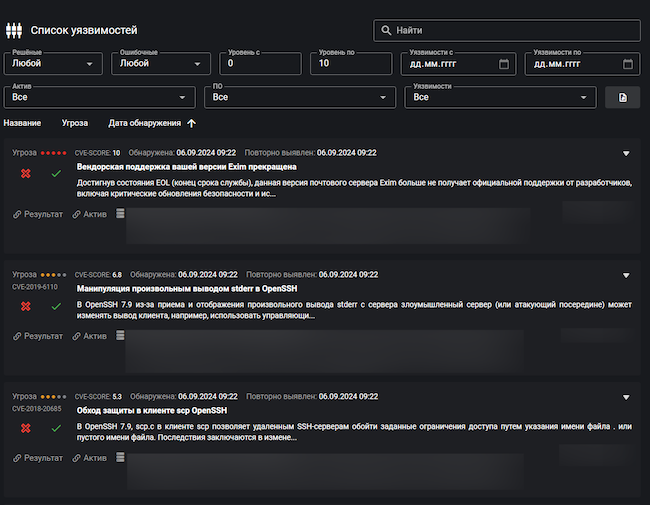Mark CVE-2019-6110 with the red X
Screen dimensions: 650x505
[25, 306]
